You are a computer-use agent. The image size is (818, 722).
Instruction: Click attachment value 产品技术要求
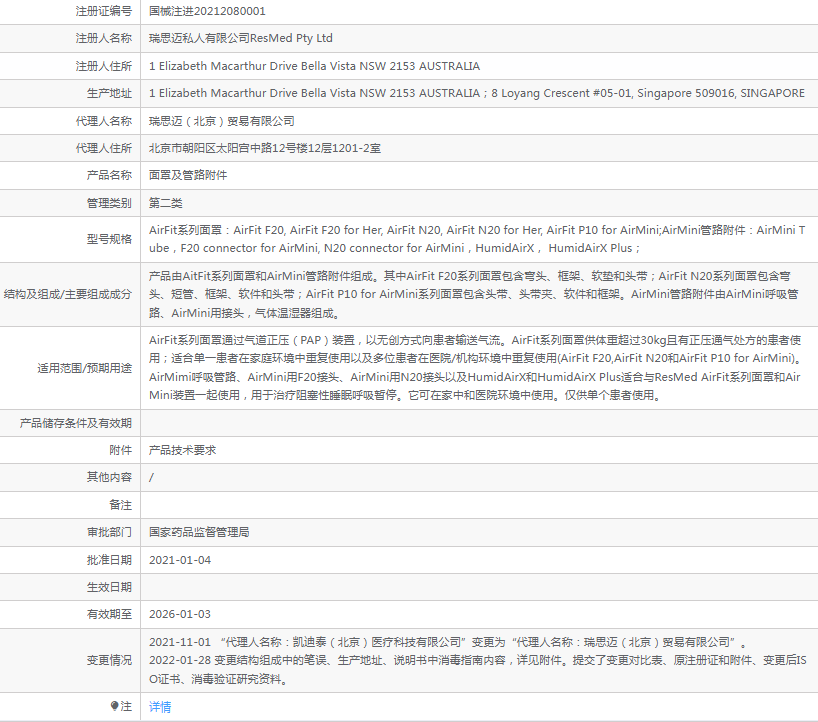tap(182, 450)
